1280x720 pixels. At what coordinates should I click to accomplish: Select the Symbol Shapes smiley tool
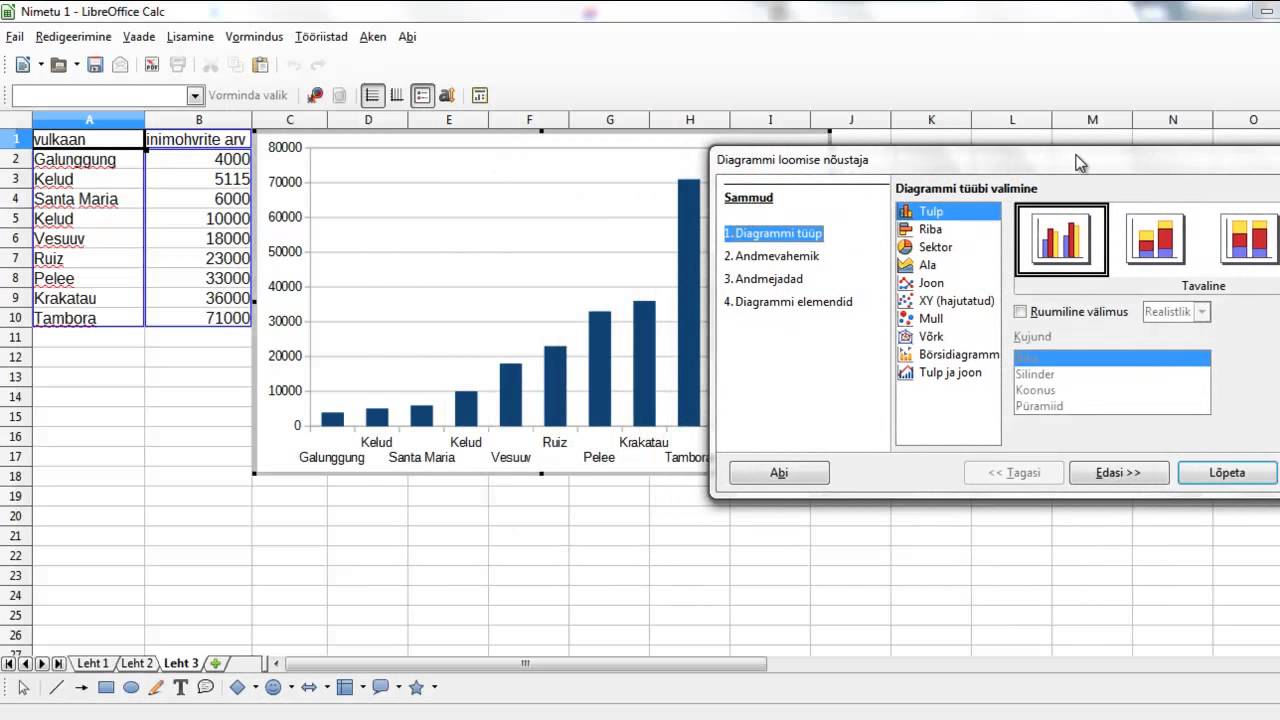273,687
